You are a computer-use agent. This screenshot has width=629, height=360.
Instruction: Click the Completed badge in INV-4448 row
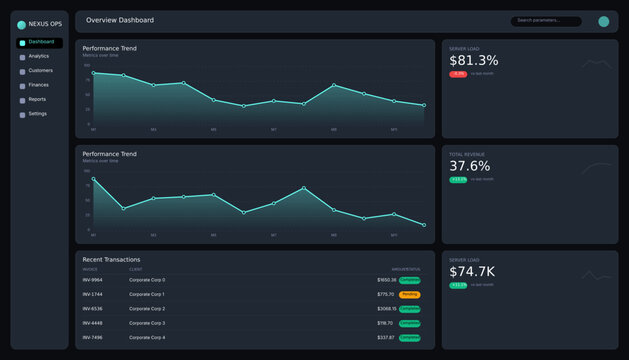pyautogui.click(x=410, y=323)
